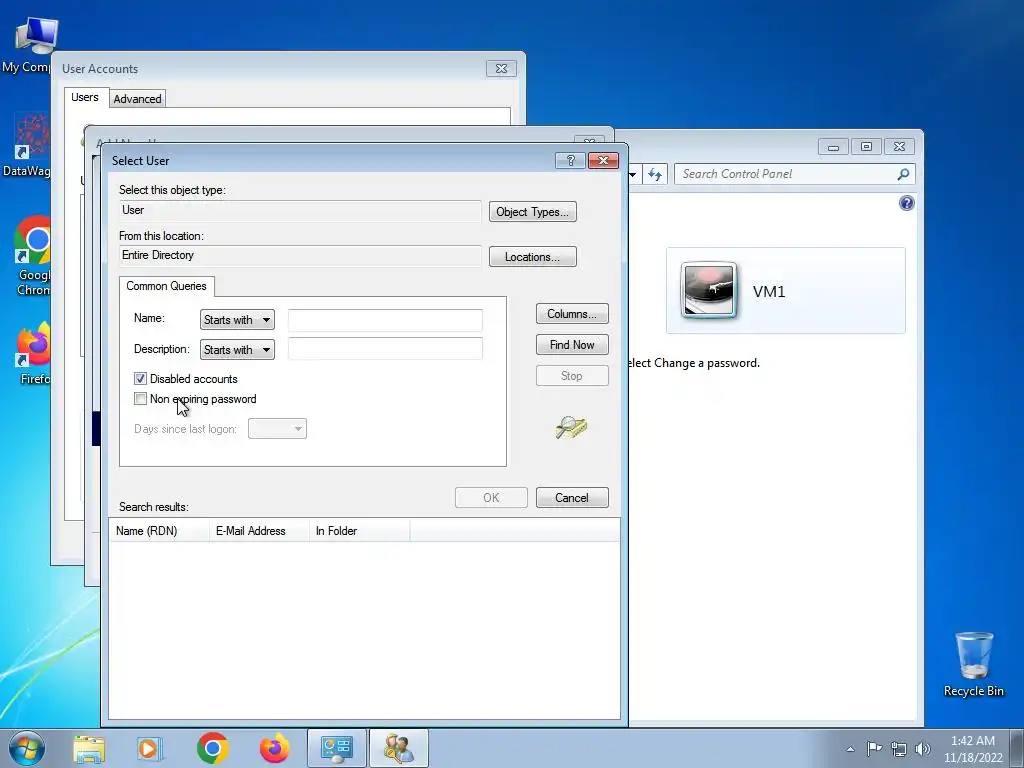The height and width of the screenshot is (768, 1024).
Task: Click into the Description text field
Action: 385,349
